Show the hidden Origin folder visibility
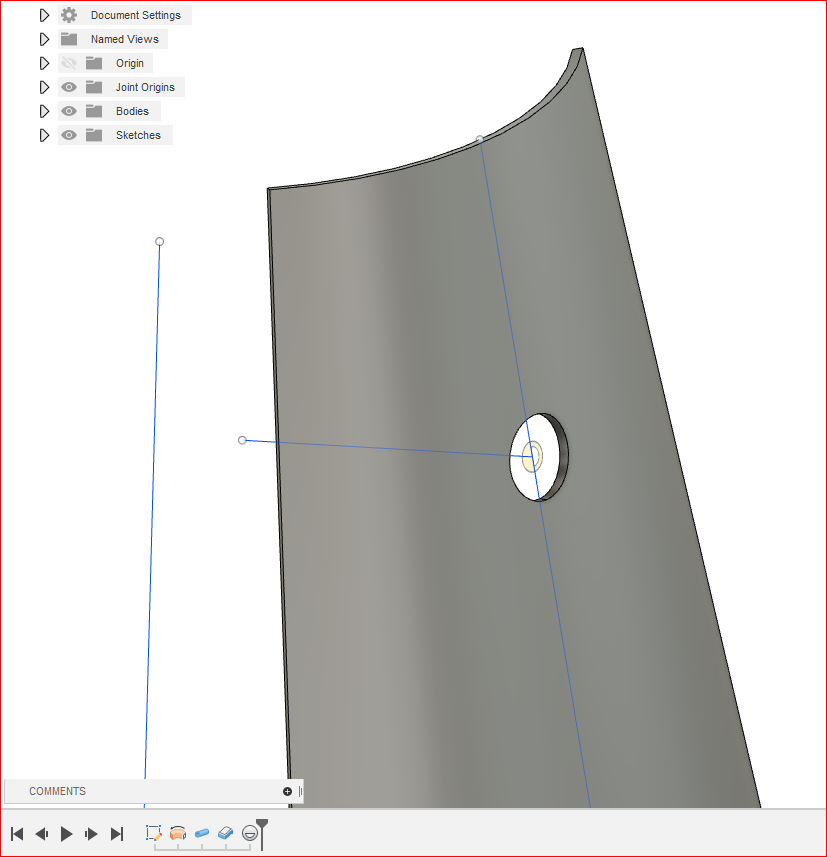The height and width of the screenshot is (857, 827). coord(68,62)
